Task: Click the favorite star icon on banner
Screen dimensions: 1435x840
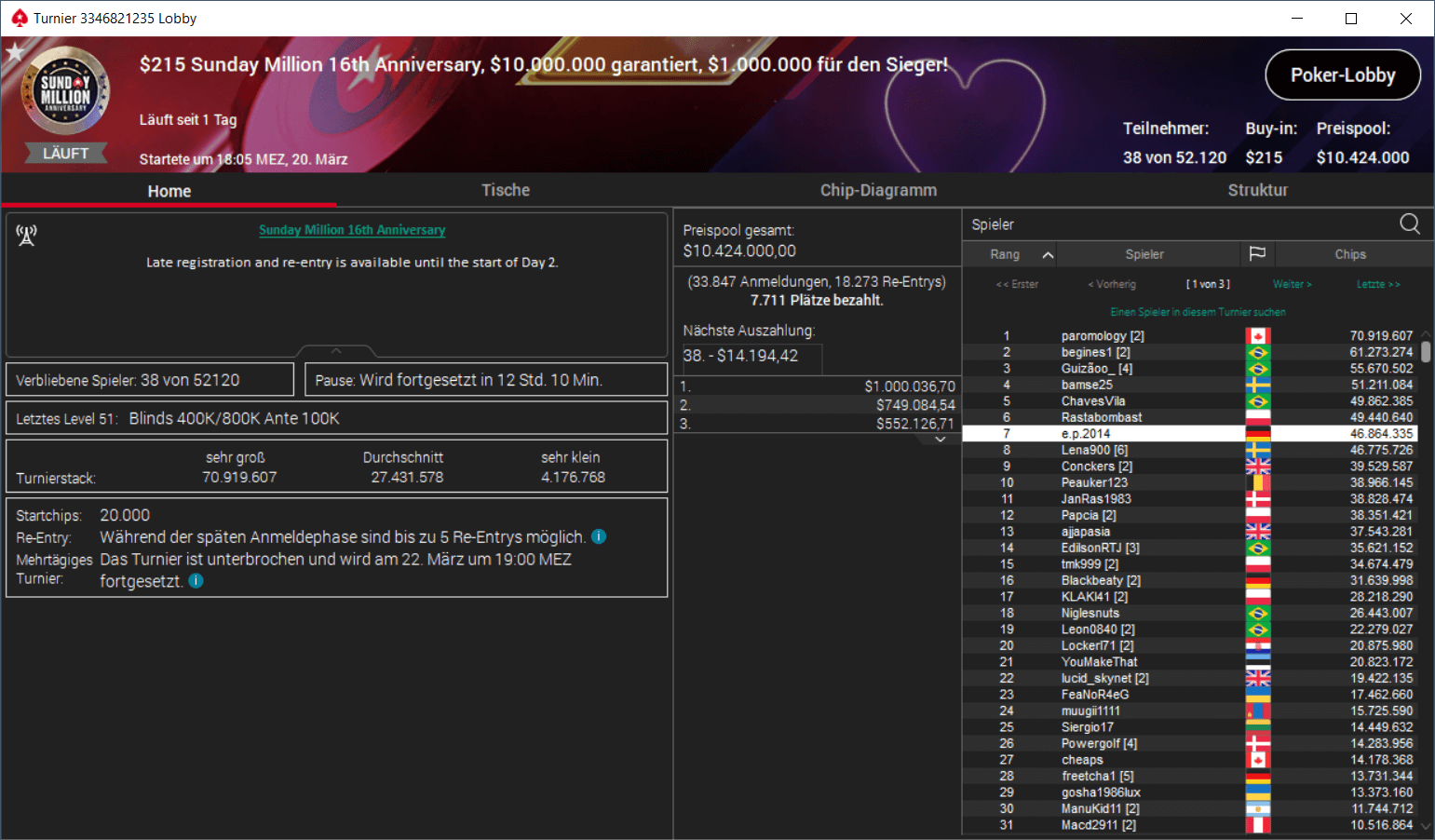Action: [x=14, y=51]
